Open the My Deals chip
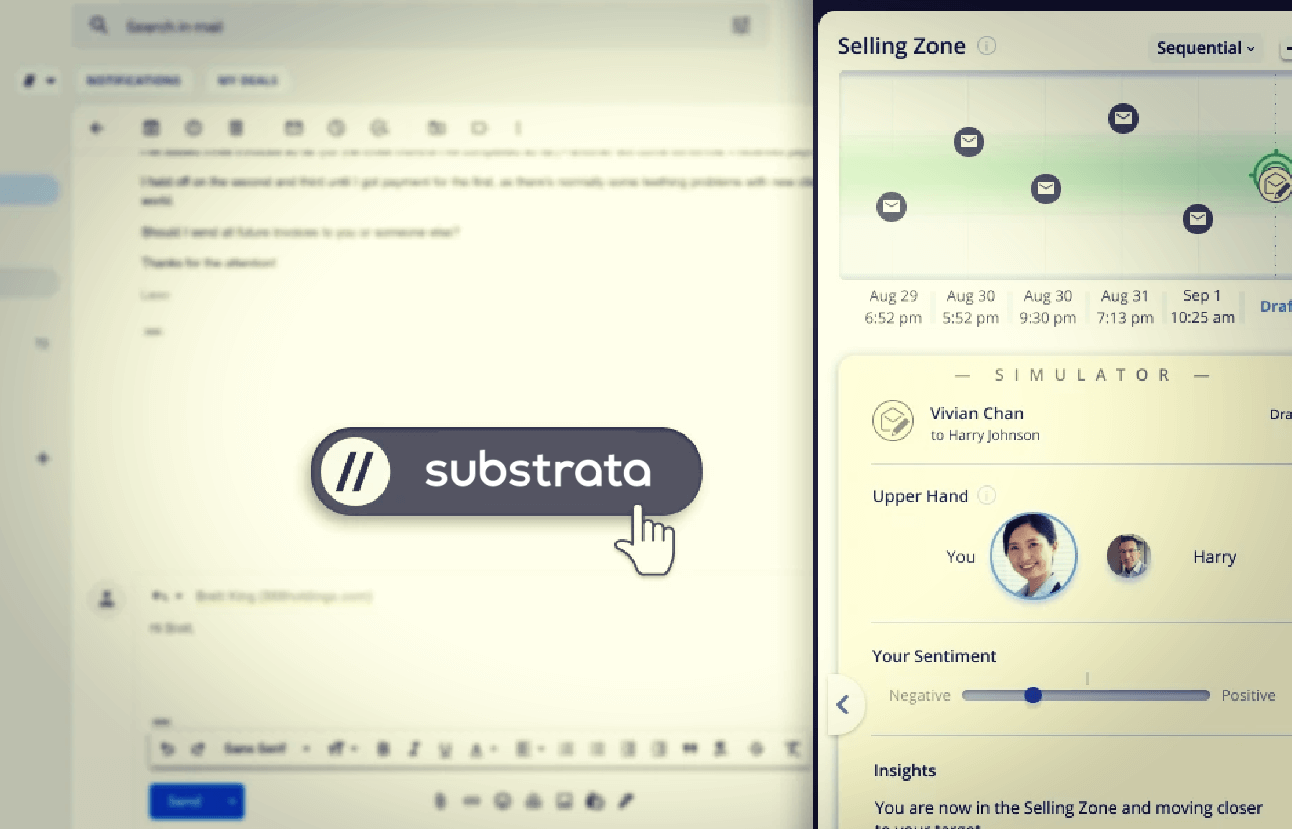Image resolution: width=1292 pixels, height=829 pixels. pos(247,80)
